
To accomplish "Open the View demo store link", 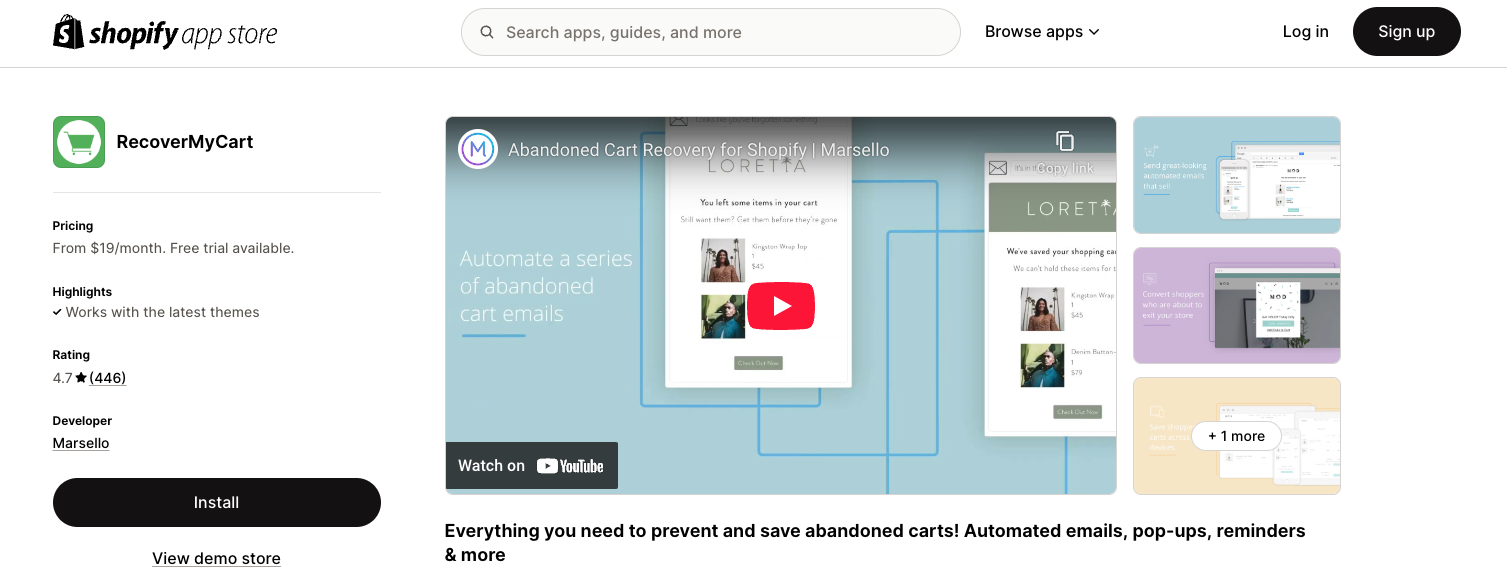I will [x=216, y=558].
